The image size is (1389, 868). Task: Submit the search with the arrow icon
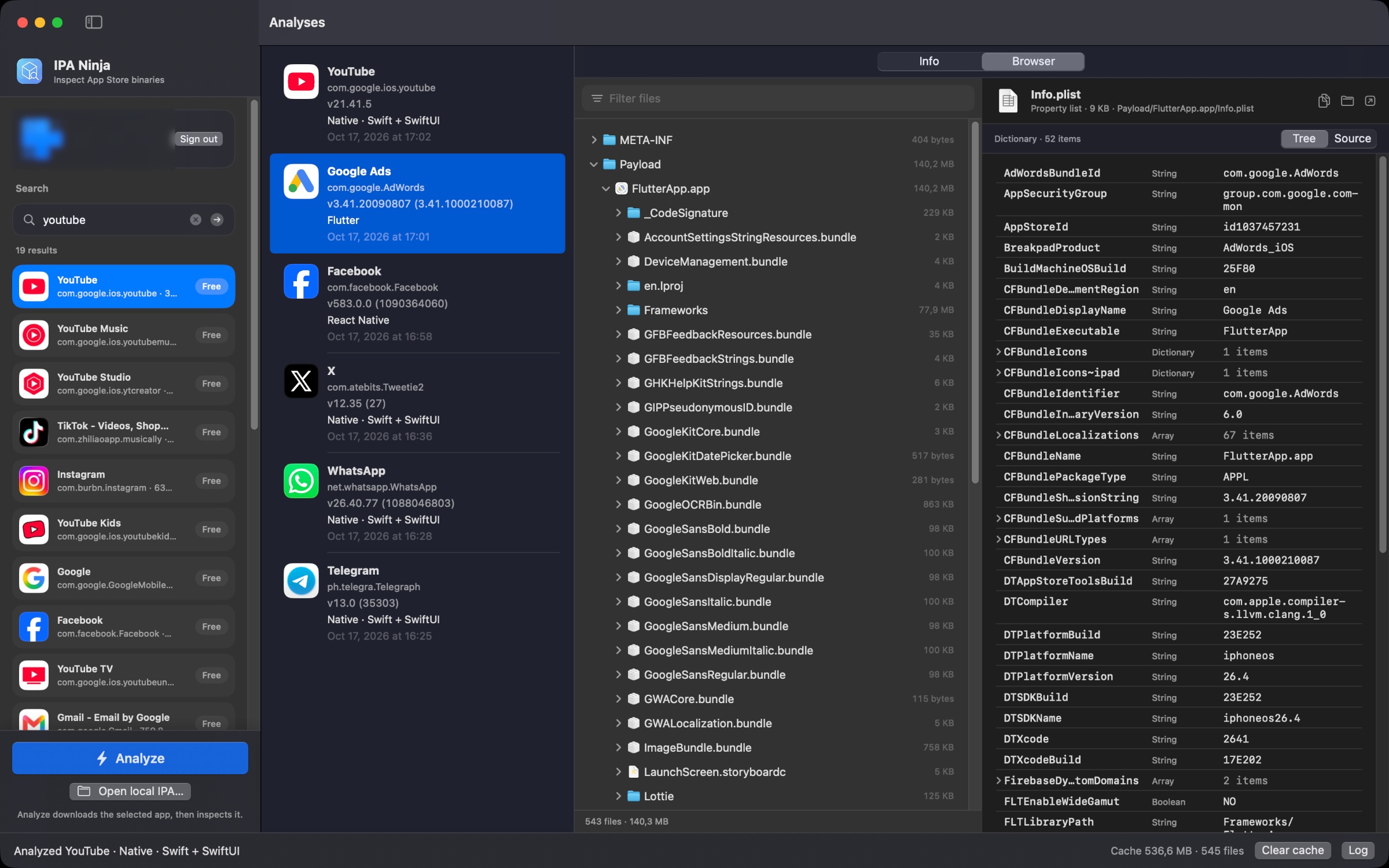click(x=217, y=219)
